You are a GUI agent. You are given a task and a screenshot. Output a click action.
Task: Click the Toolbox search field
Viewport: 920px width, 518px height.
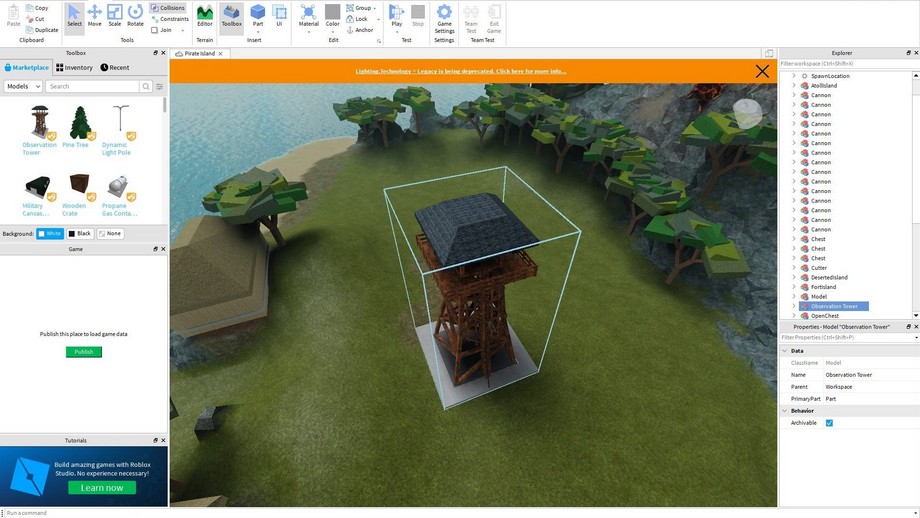(92, 86)
